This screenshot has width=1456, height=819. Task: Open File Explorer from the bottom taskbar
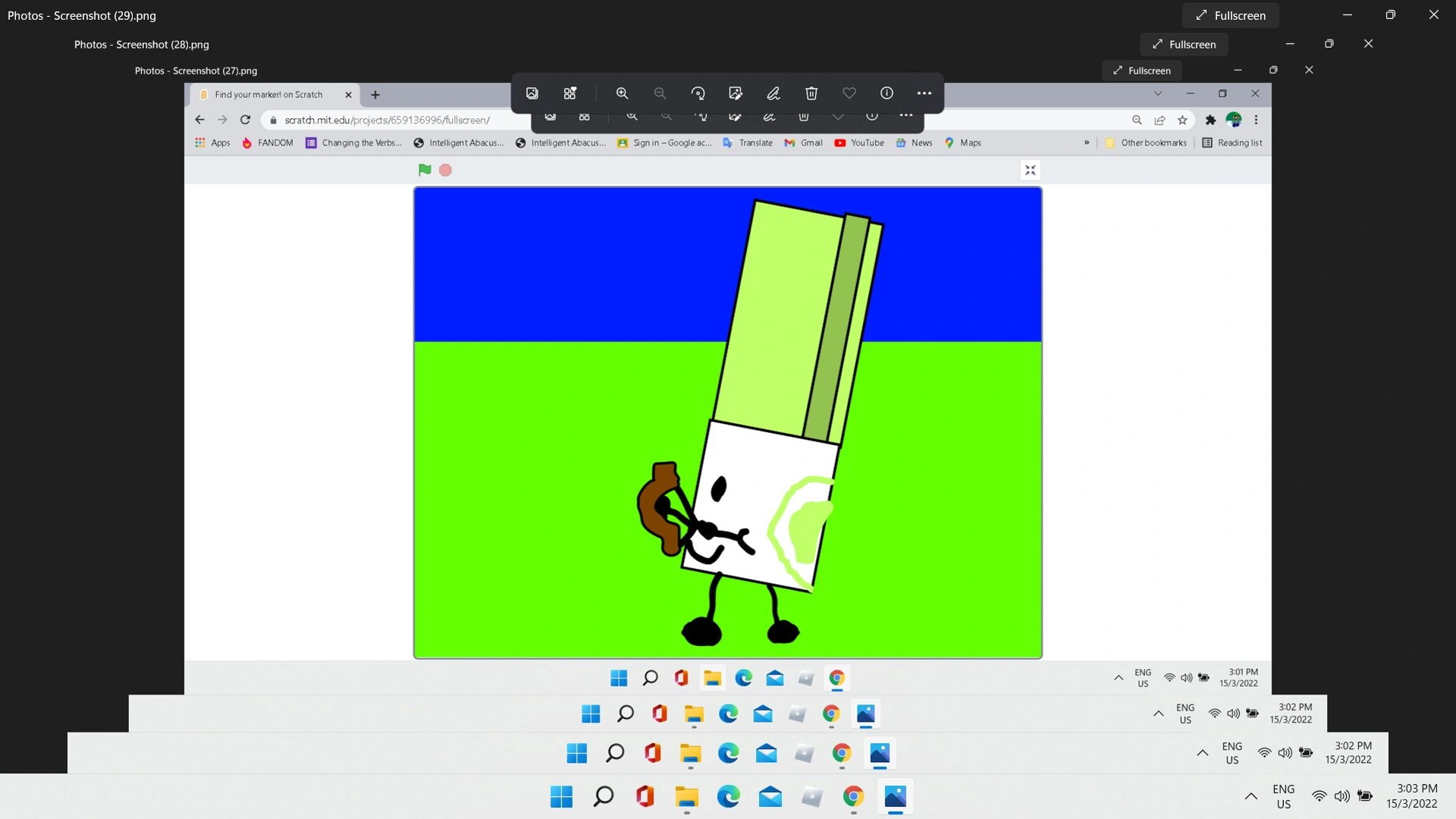[x=687, y=796]
